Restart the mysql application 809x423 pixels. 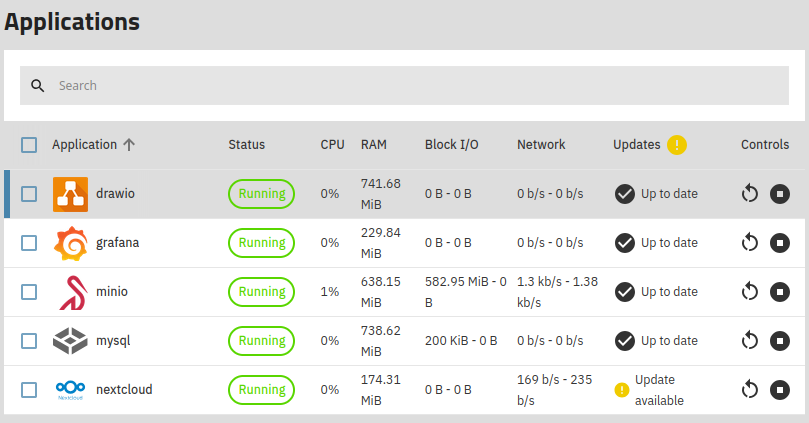pos(750,341)
